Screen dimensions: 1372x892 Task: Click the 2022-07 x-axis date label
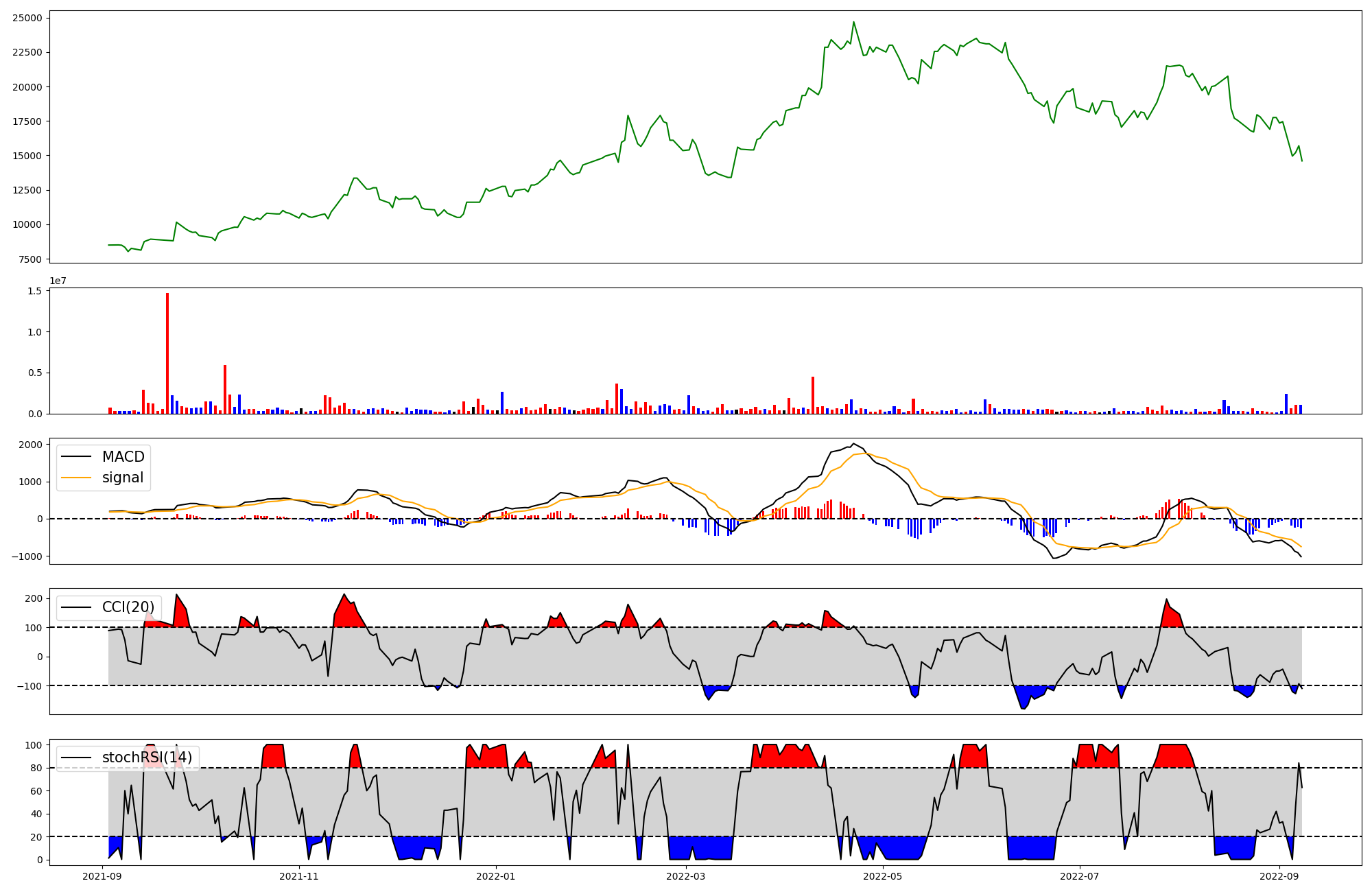click(1079, 876)
